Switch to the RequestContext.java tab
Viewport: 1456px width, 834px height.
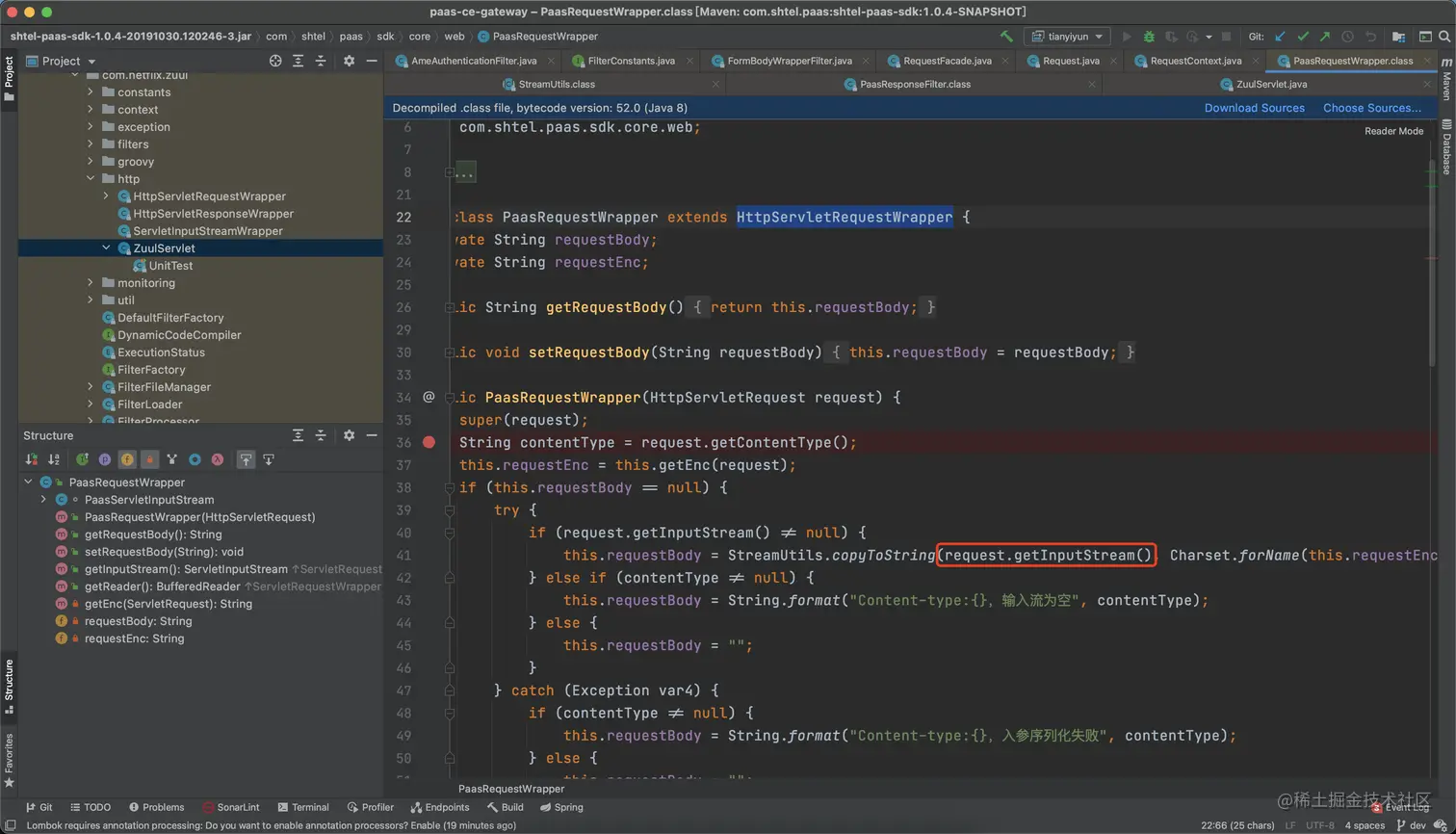[x=1195, y=61]
